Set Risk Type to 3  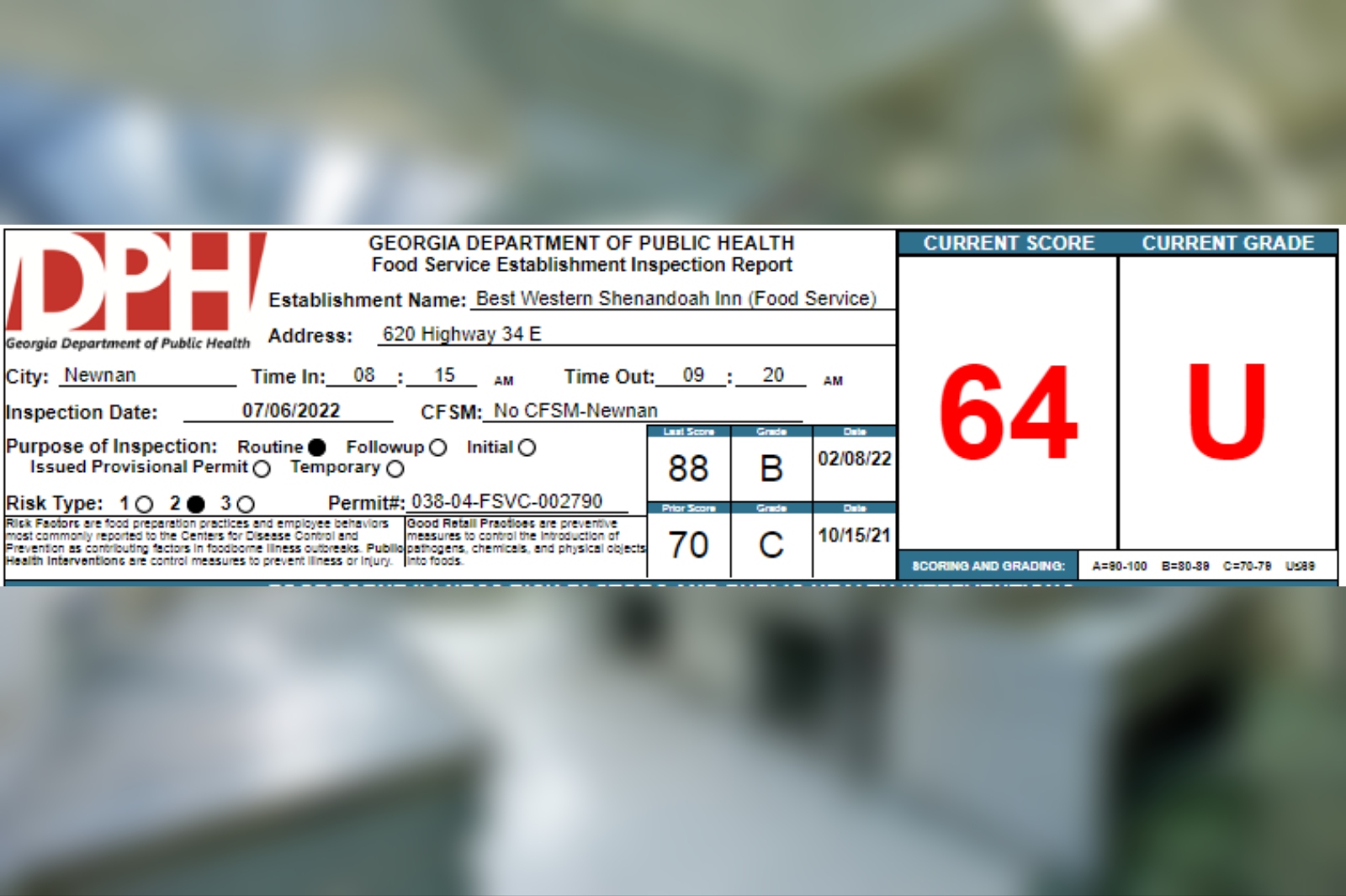[246, 504]
